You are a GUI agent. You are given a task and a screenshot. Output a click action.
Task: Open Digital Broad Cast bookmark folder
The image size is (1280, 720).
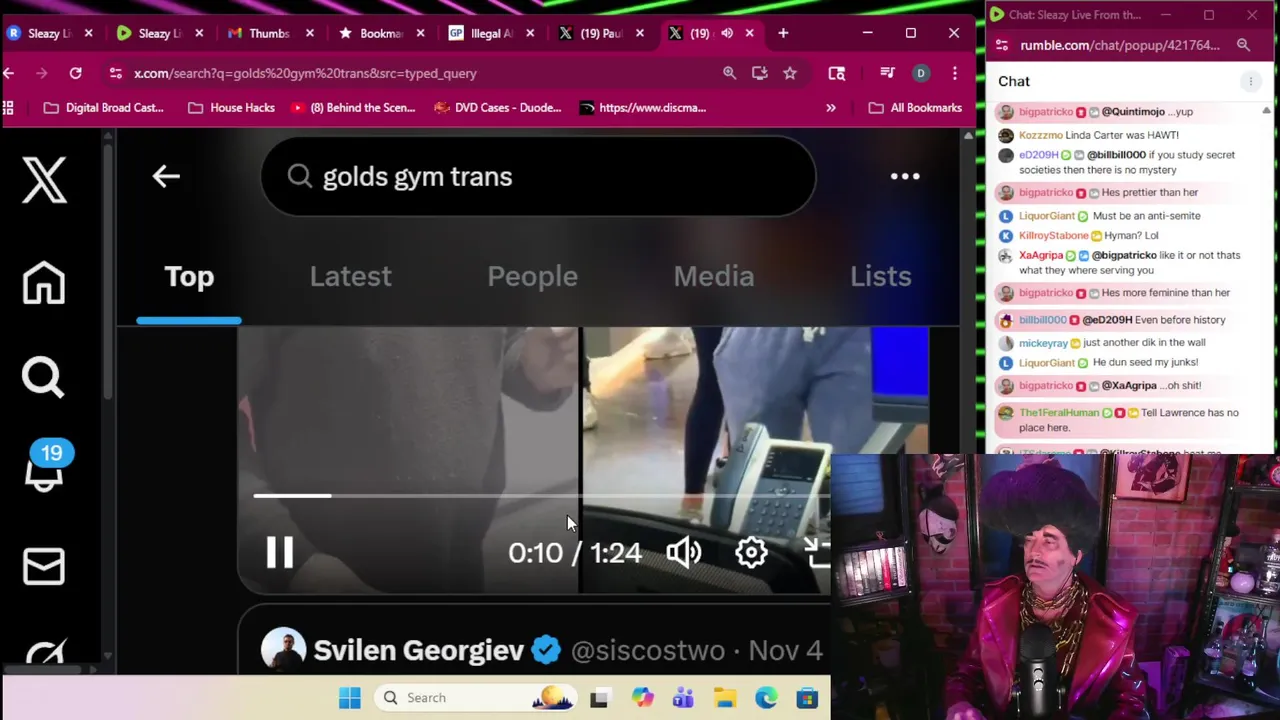pos(104,108)
